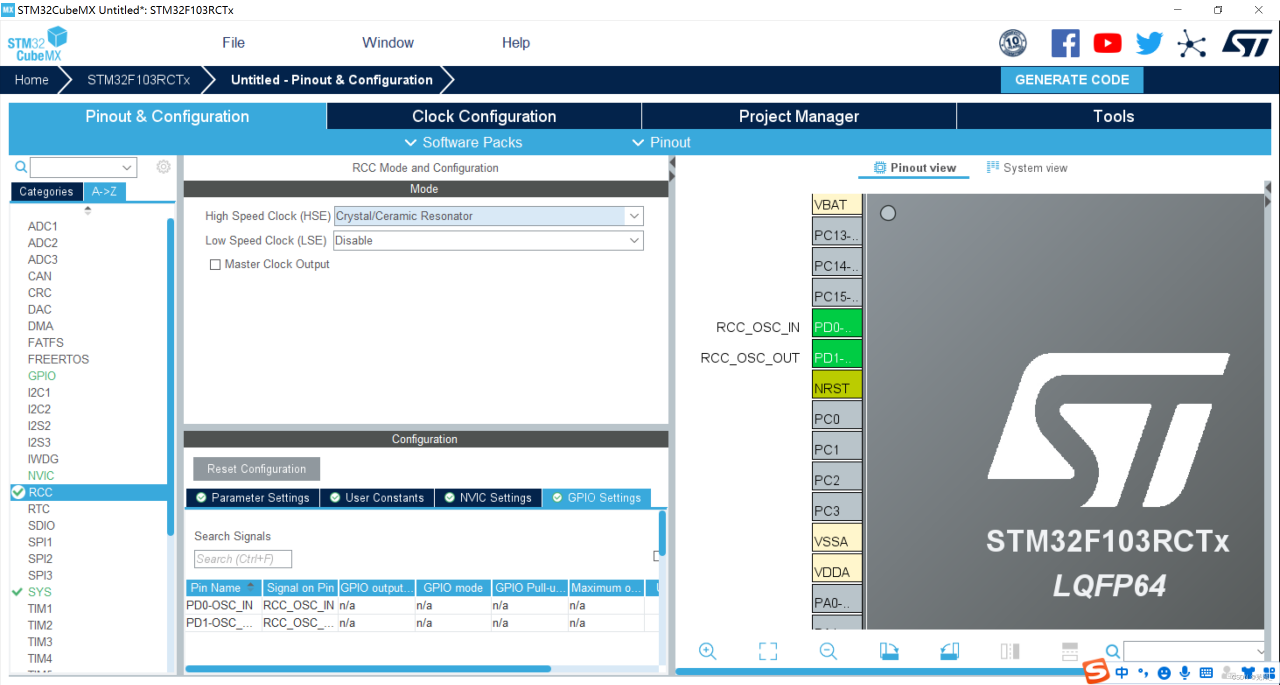Click the Search Signals input field
Image resolution: width=1280 pixels, height=685 pixels.
point(243,559)
